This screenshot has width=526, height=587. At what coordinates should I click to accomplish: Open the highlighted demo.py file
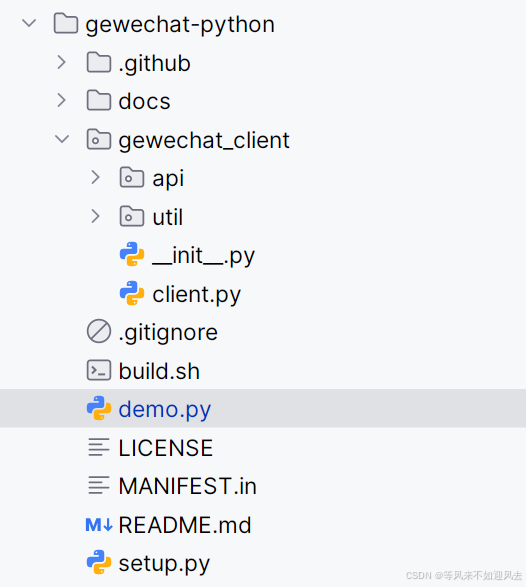(x=165, y=410)
